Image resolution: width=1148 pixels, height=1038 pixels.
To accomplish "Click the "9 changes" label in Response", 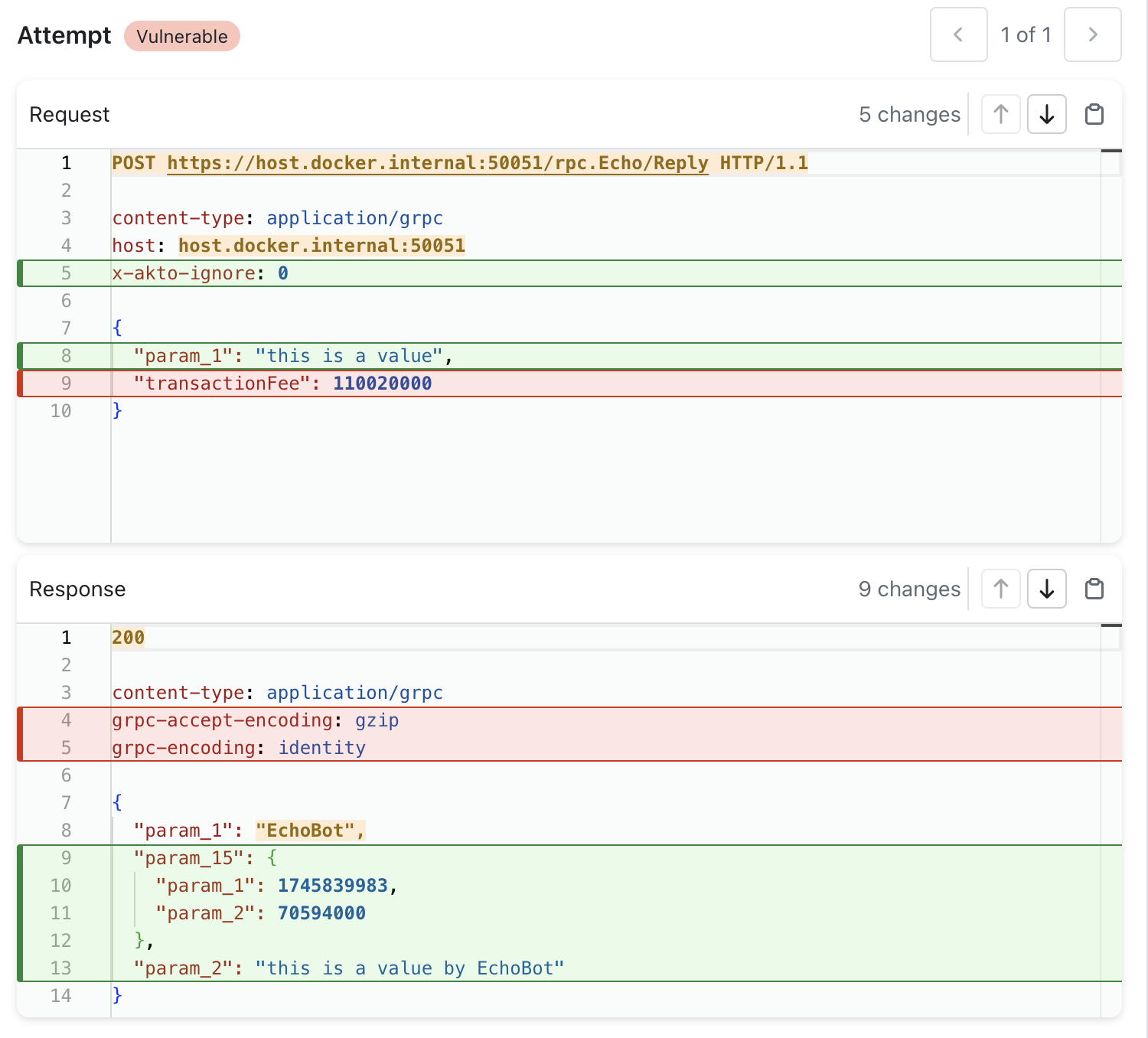I will (x=909, y=589).
